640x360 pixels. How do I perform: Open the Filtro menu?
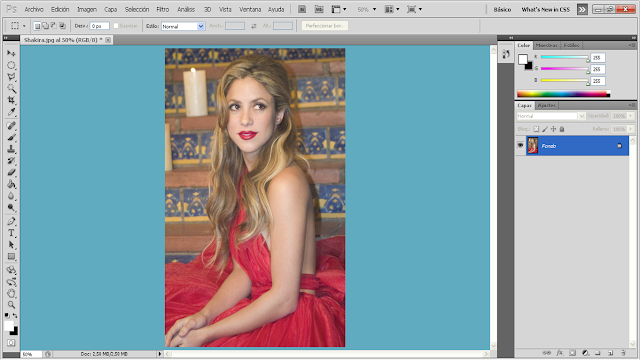tap(162, 9)
